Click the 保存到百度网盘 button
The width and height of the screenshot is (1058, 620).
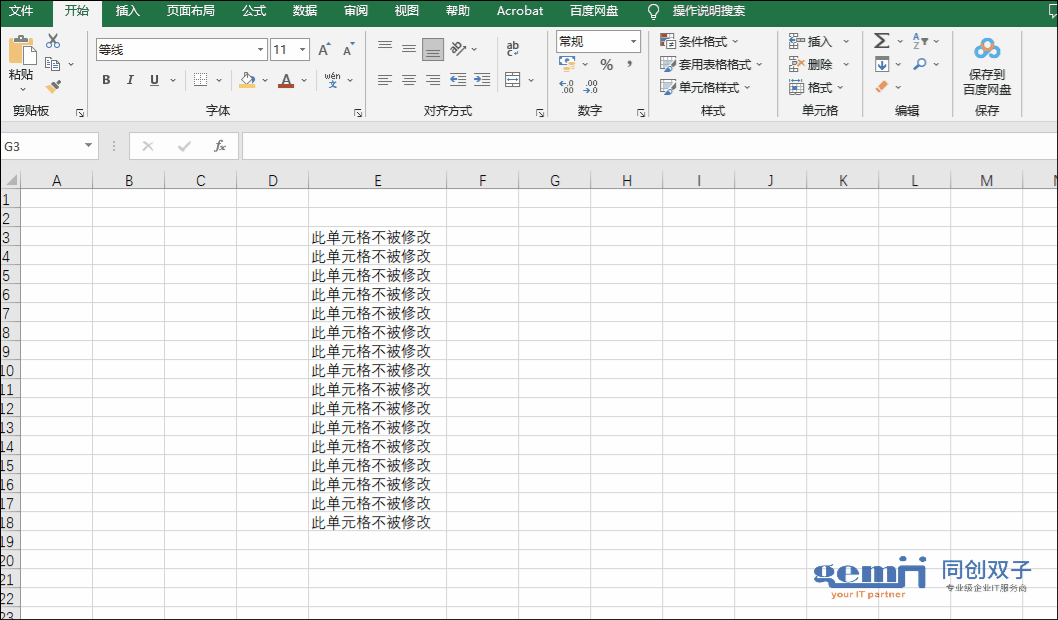coord(987,66)
